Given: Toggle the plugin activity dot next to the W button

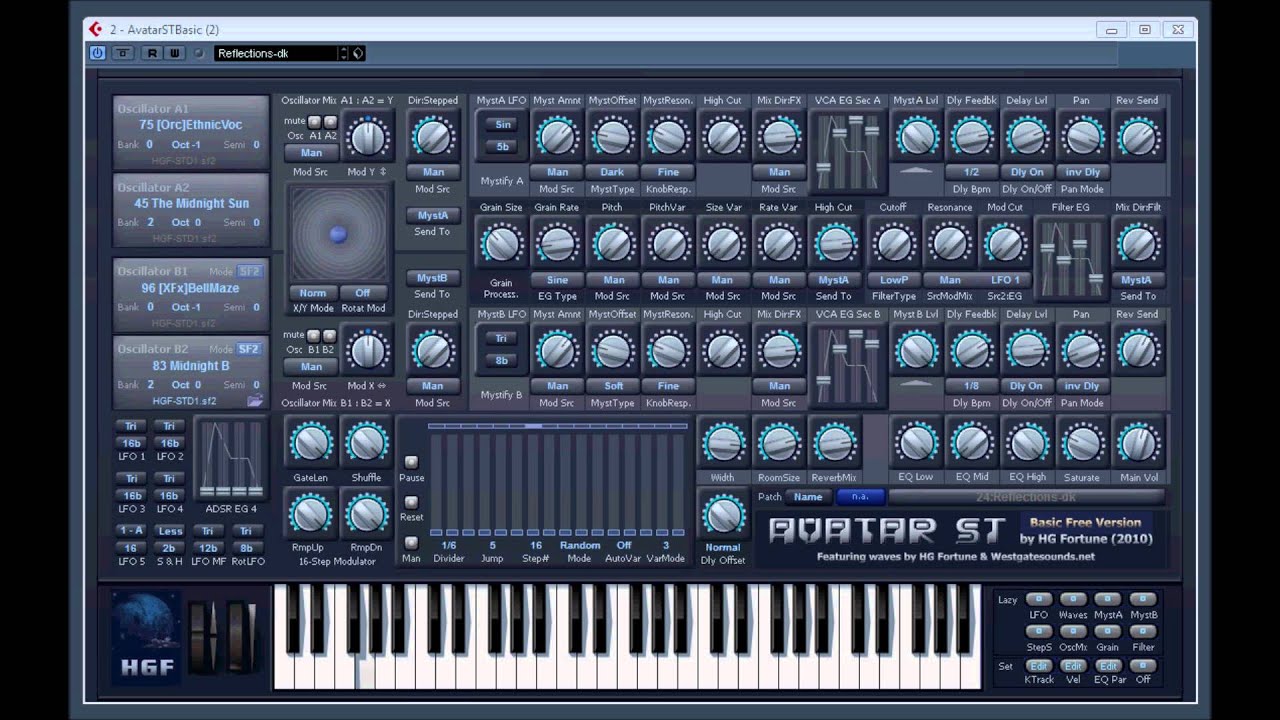Looking at the screenshot, I should [x=198, y=53].
